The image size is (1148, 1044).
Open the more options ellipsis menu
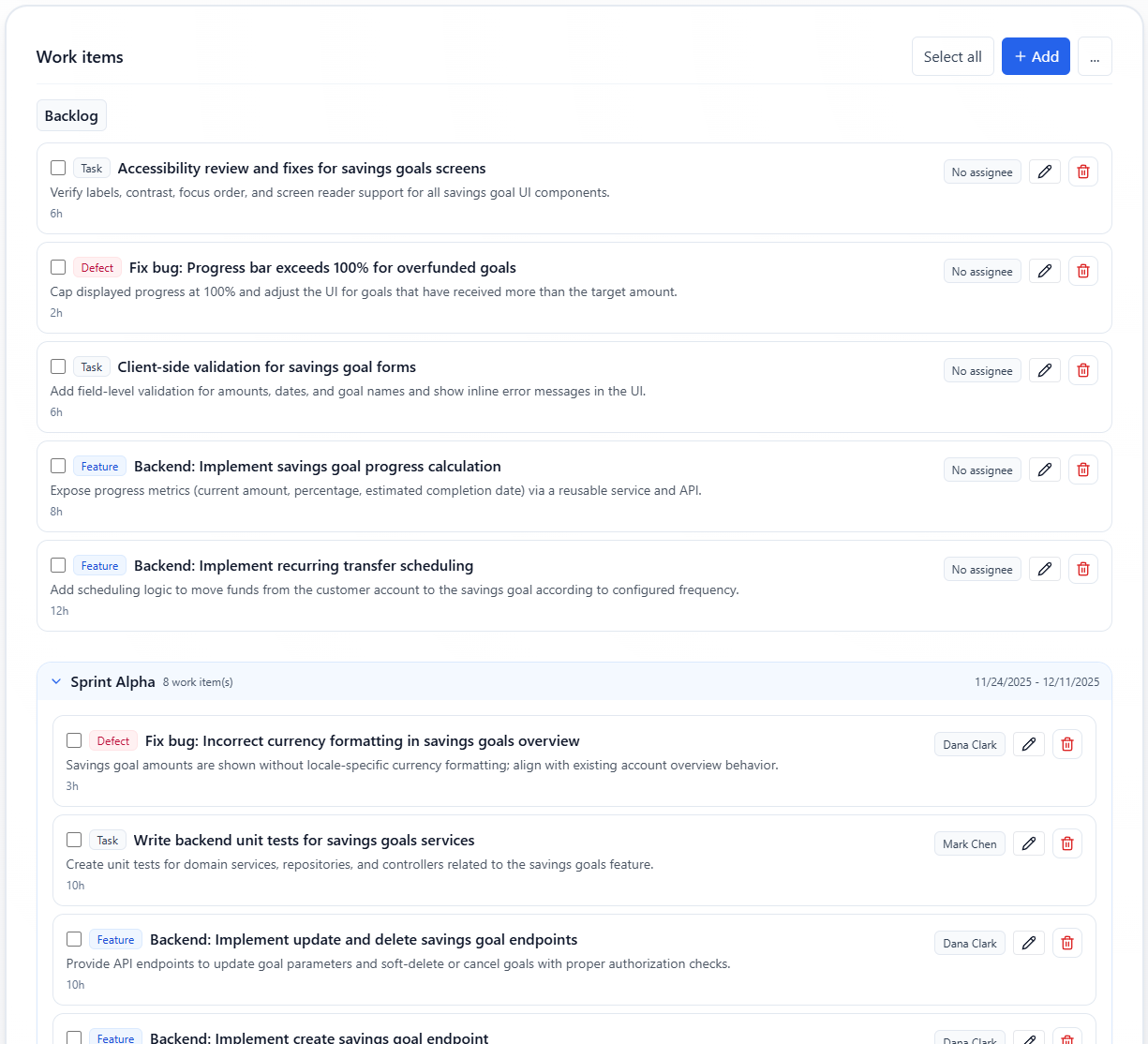pyautogui.click(x=1094, y=56)
